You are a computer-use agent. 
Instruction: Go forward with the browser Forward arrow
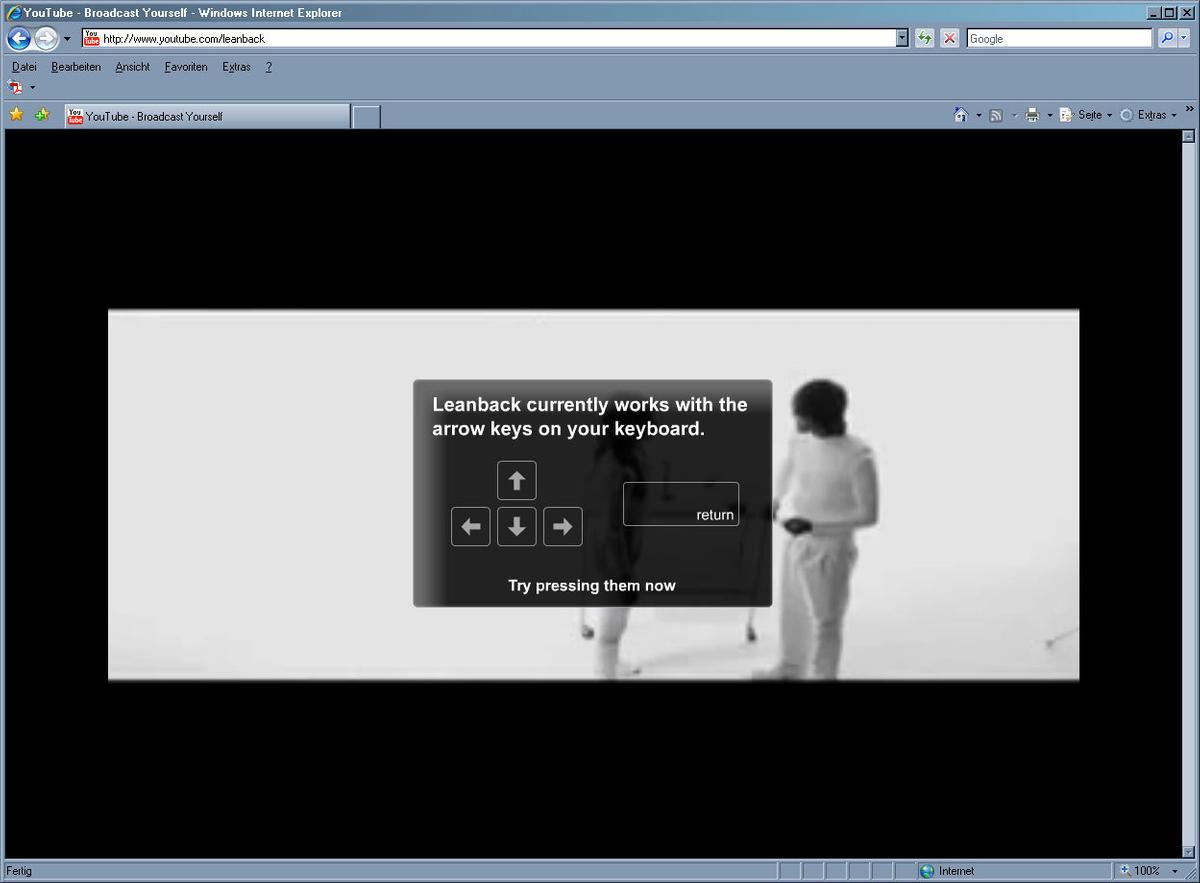click(46, 39)
